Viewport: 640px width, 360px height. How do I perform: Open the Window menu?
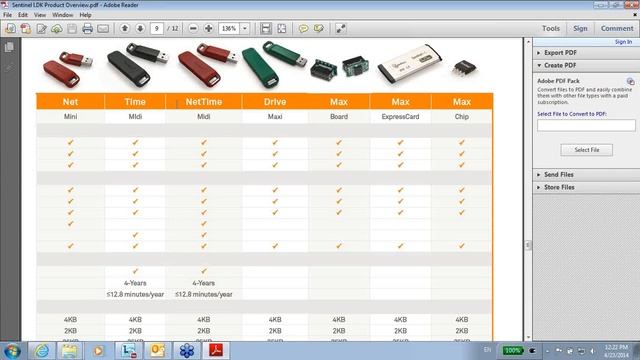(62, 15)
